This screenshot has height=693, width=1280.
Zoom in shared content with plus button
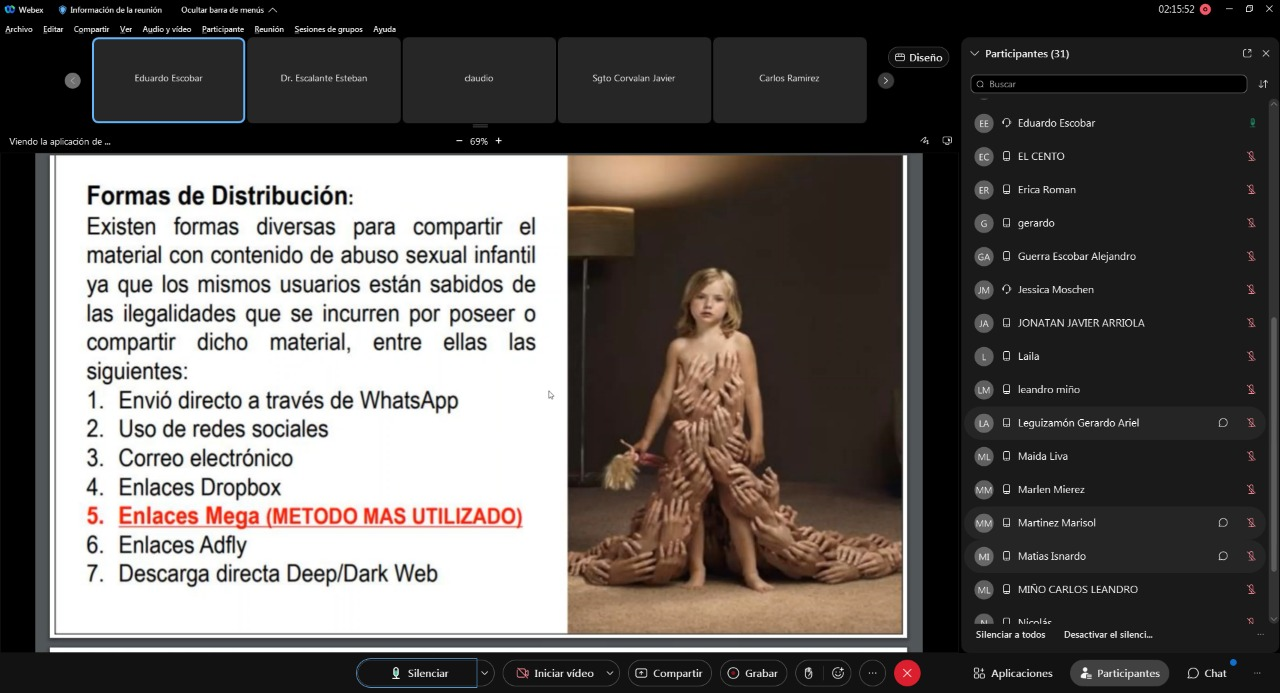tap(498, 141)
